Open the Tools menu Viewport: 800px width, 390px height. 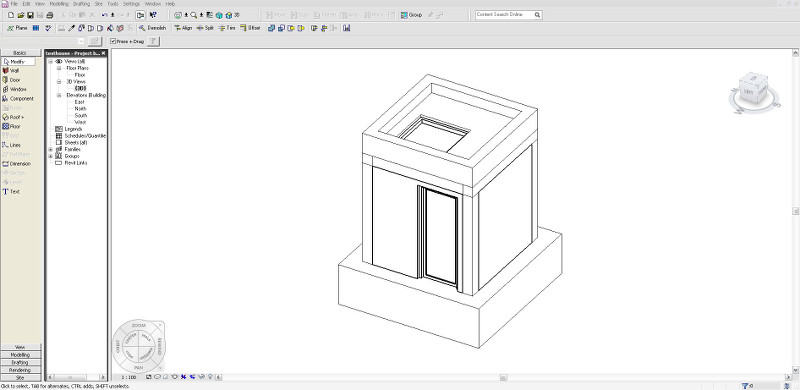[113, 4]
